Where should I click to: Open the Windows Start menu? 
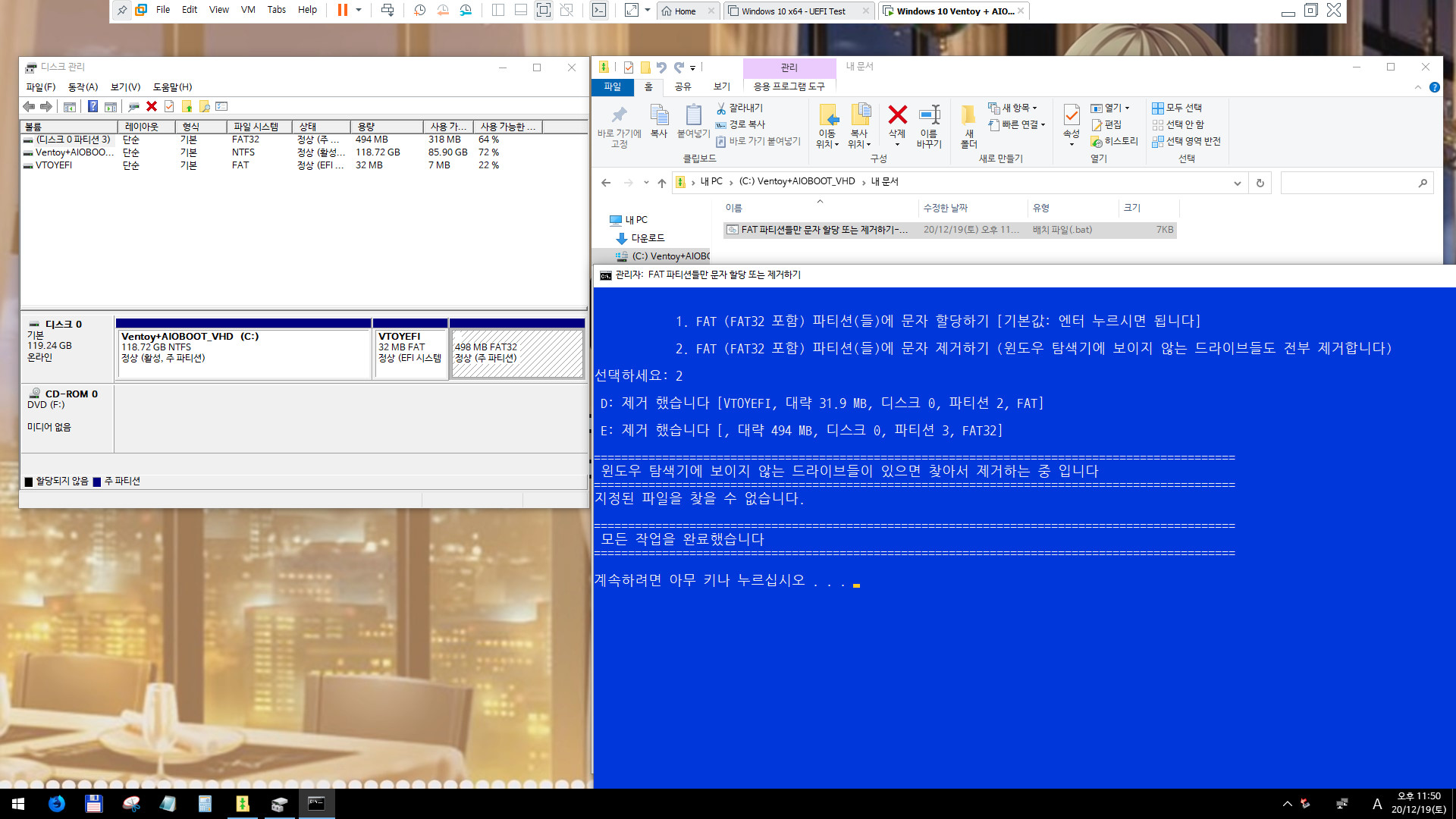click(x=18, y=804)
